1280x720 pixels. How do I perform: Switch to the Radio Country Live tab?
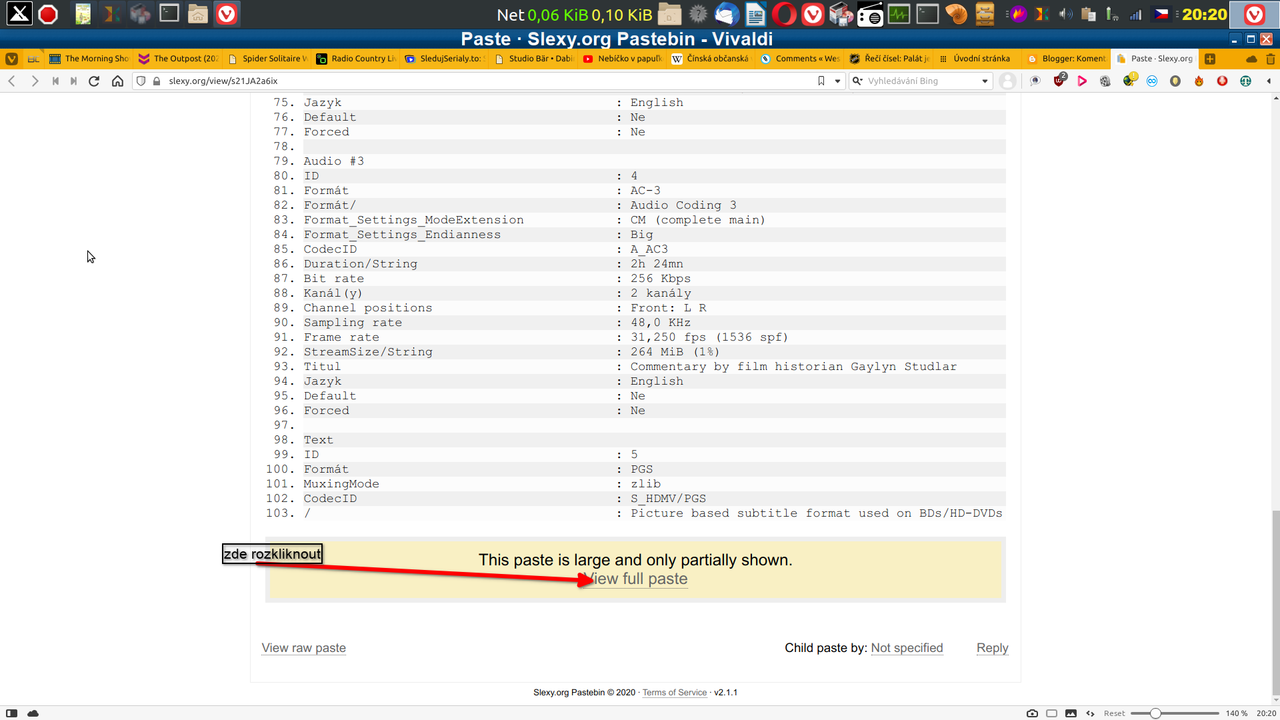click(x=356, y=58)
